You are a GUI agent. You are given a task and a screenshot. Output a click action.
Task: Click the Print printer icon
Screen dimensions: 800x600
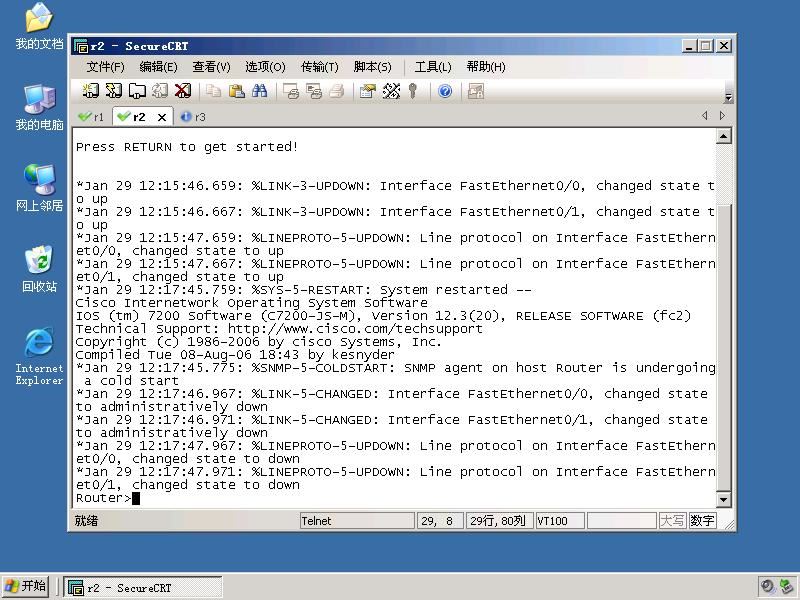pos(337,91)
